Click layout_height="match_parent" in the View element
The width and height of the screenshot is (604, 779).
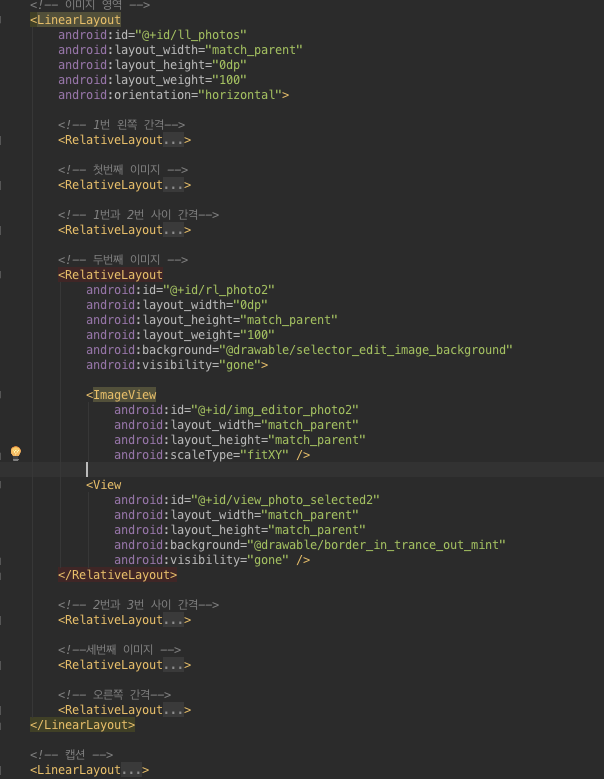pos(240,530)
